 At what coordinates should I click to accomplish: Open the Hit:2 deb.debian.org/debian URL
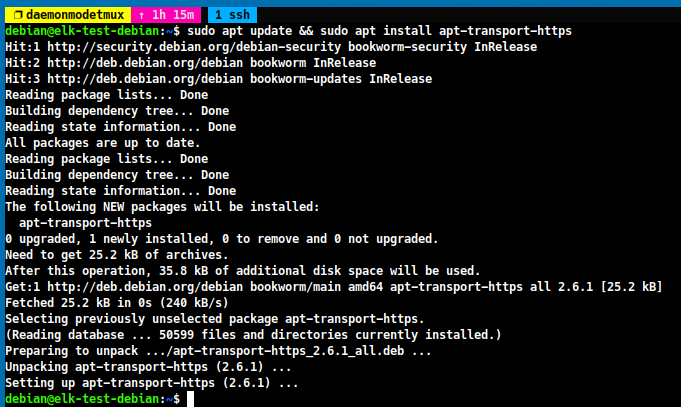tap(145, 63)
